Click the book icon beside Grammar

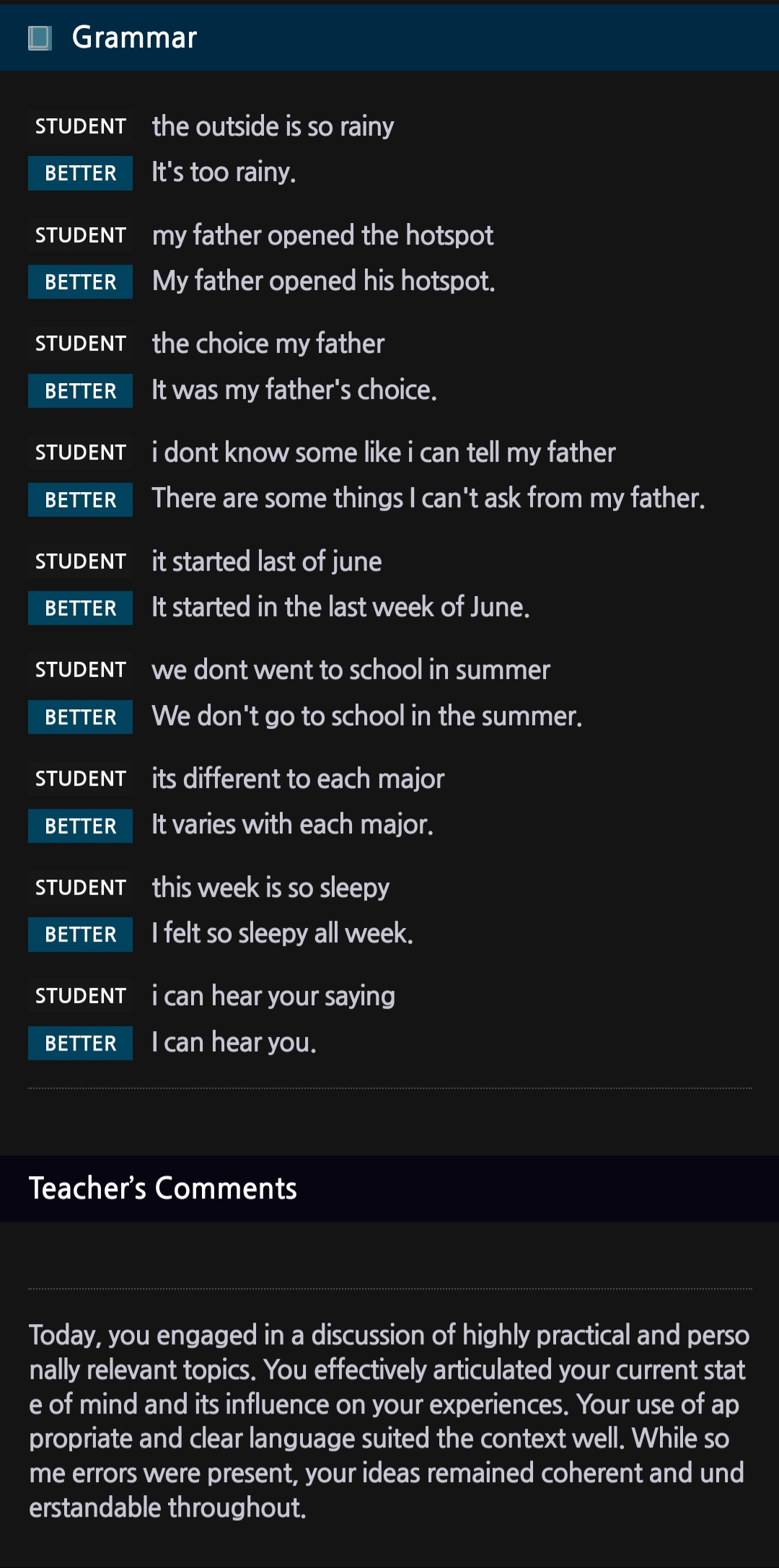40,38
